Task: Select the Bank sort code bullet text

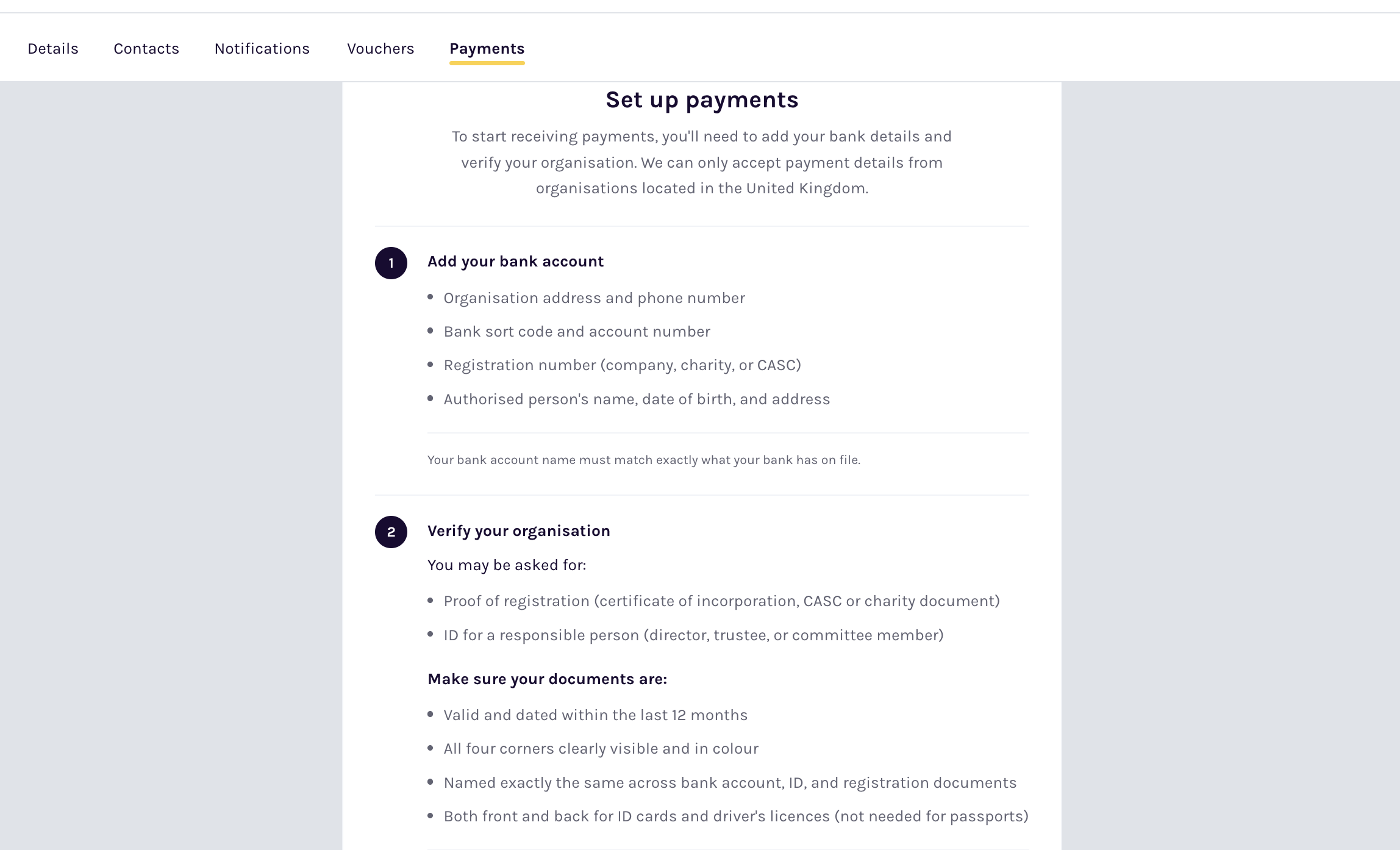Action: [x=577, y=332]
